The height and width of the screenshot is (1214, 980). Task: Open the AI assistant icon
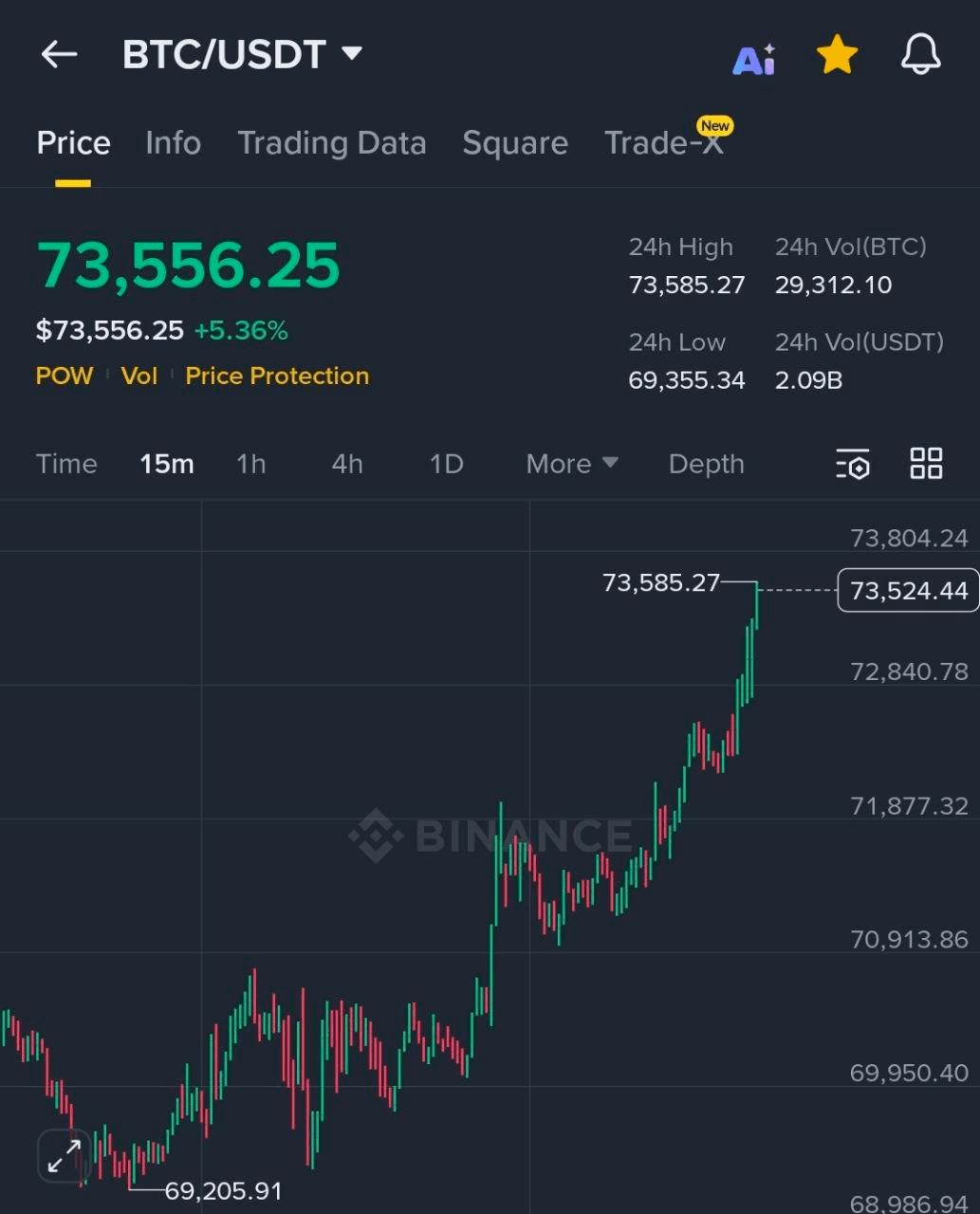coord(754,59)
